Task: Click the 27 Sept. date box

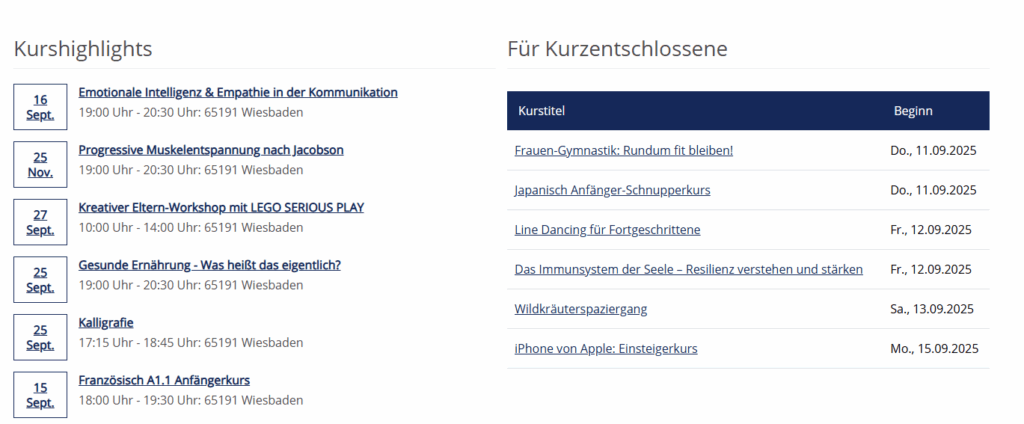Action: [40, 222]
